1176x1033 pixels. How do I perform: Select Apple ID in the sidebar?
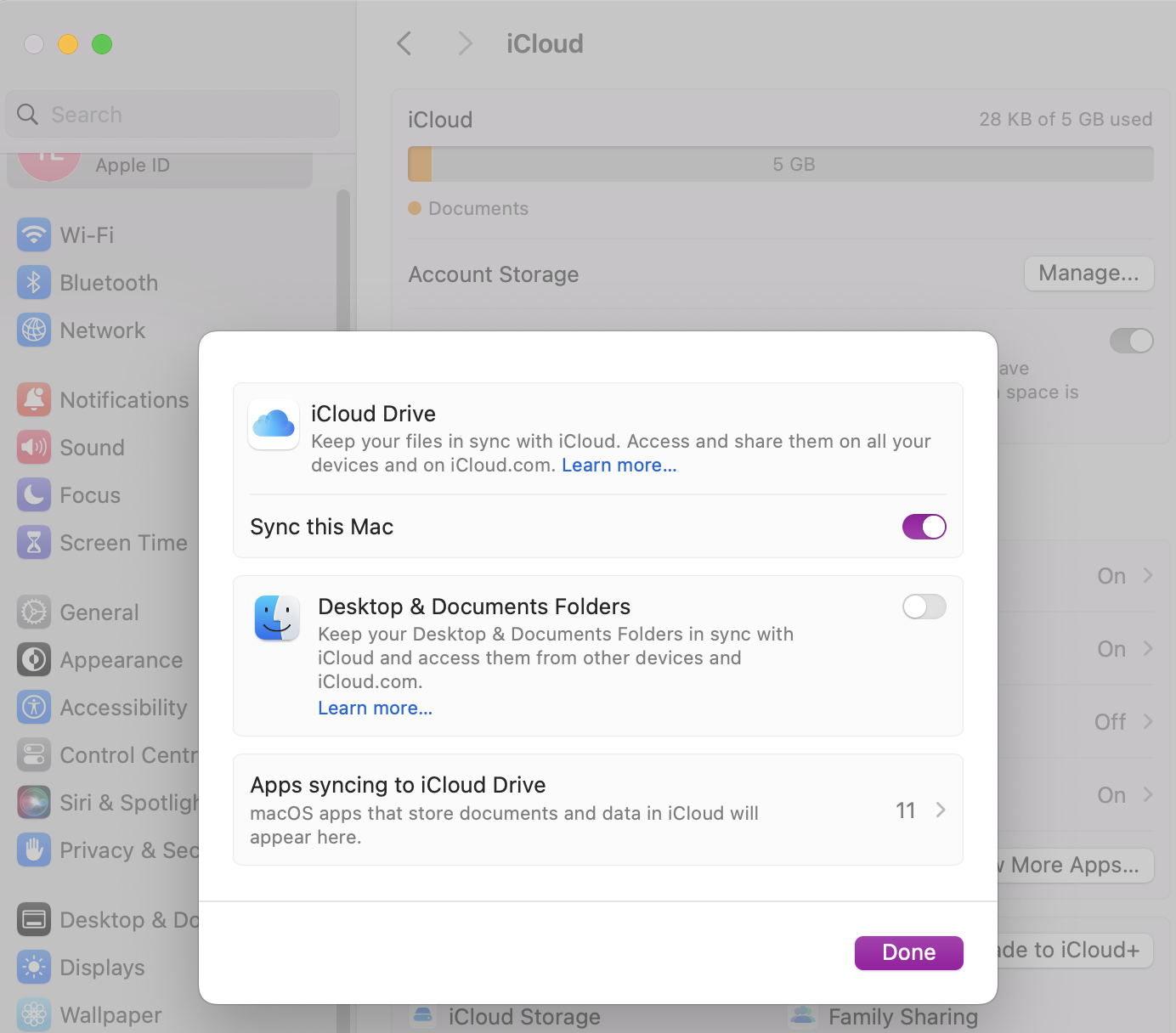coord(133,165)
